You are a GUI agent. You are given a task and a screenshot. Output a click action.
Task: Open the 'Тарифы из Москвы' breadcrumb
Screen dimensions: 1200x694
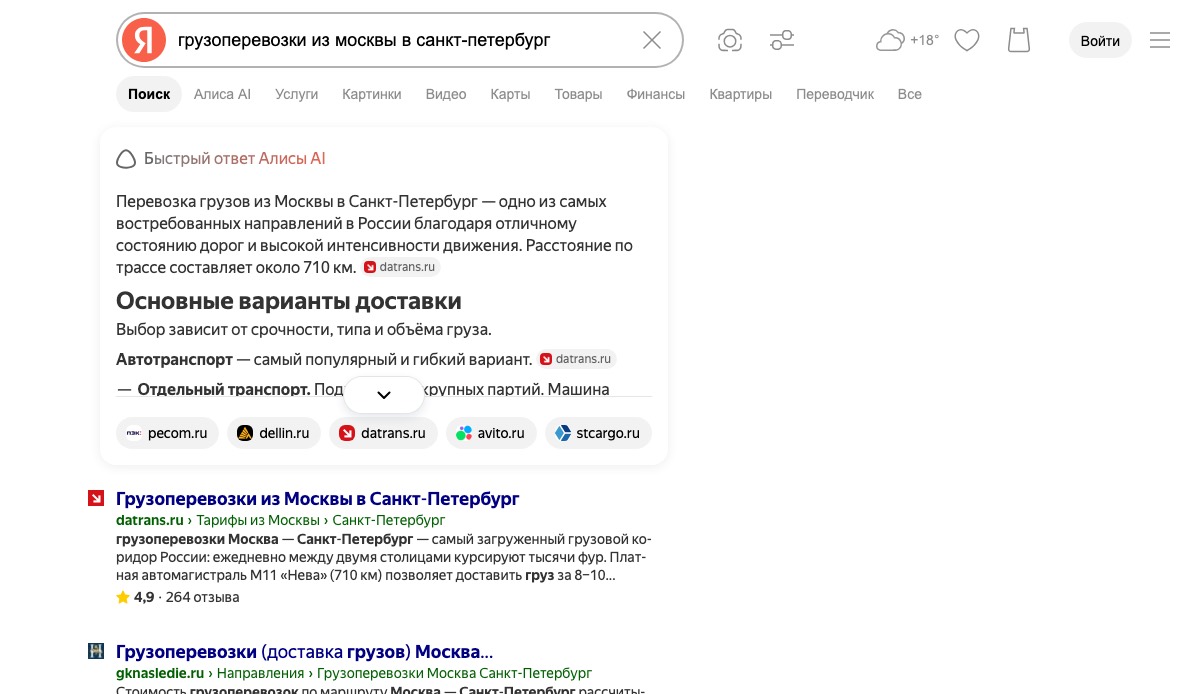(258, 520)
